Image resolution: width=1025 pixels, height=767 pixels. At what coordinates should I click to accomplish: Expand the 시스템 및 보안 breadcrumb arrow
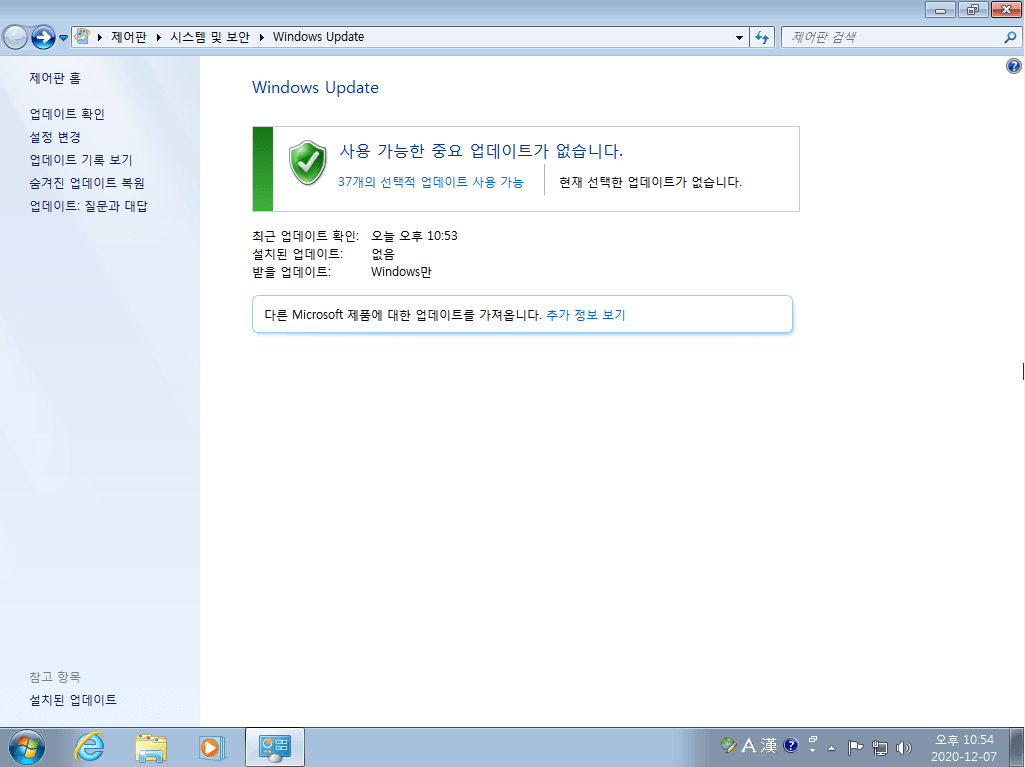click(x=261, y=37)
